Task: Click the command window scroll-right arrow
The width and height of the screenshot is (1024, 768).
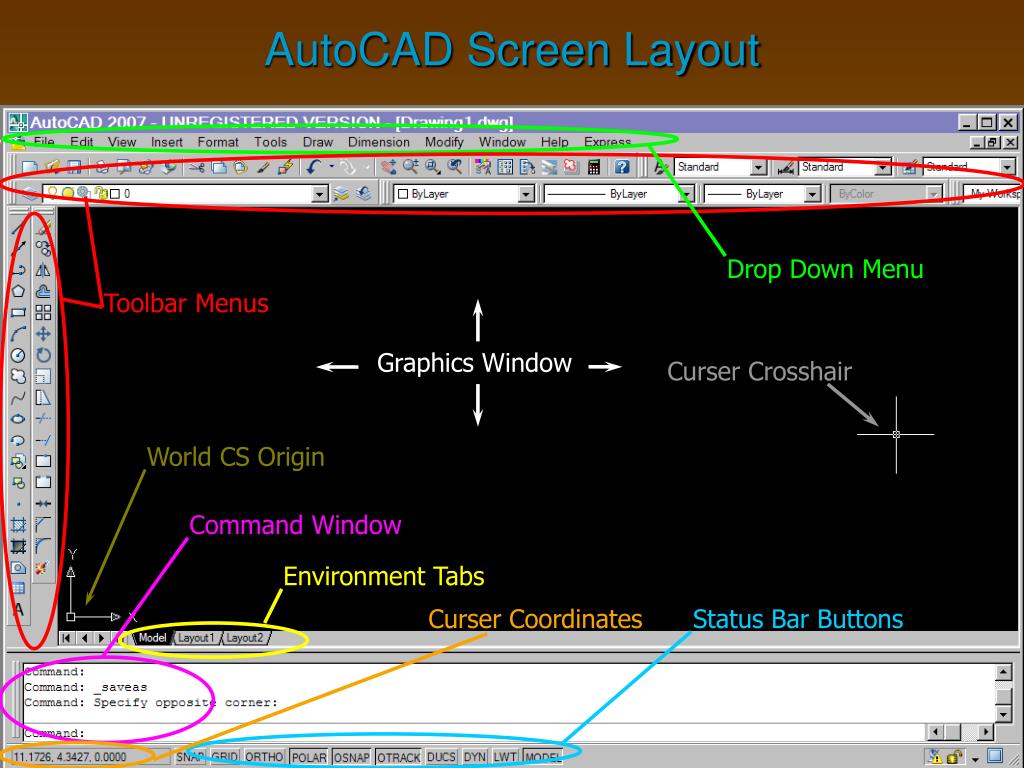Action: 985,733
